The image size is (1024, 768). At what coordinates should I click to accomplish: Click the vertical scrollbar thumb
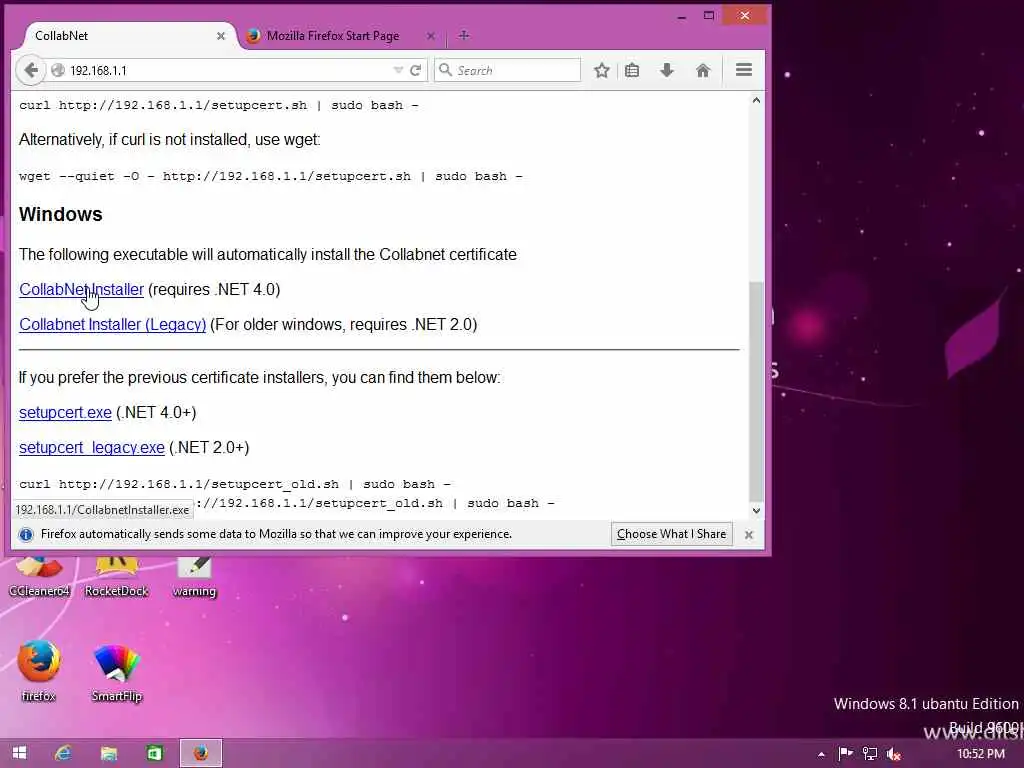756,391
